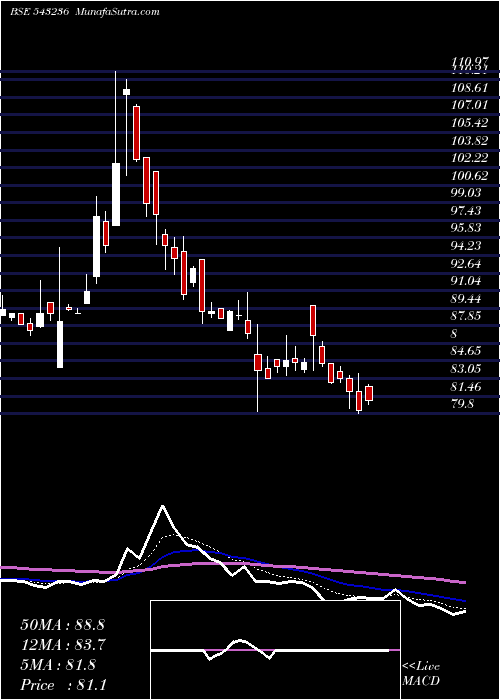Screen dimensions: 500x700
Task: Click the 99.03 price level label
Action: pyautogui.click(x=466, y=193)
